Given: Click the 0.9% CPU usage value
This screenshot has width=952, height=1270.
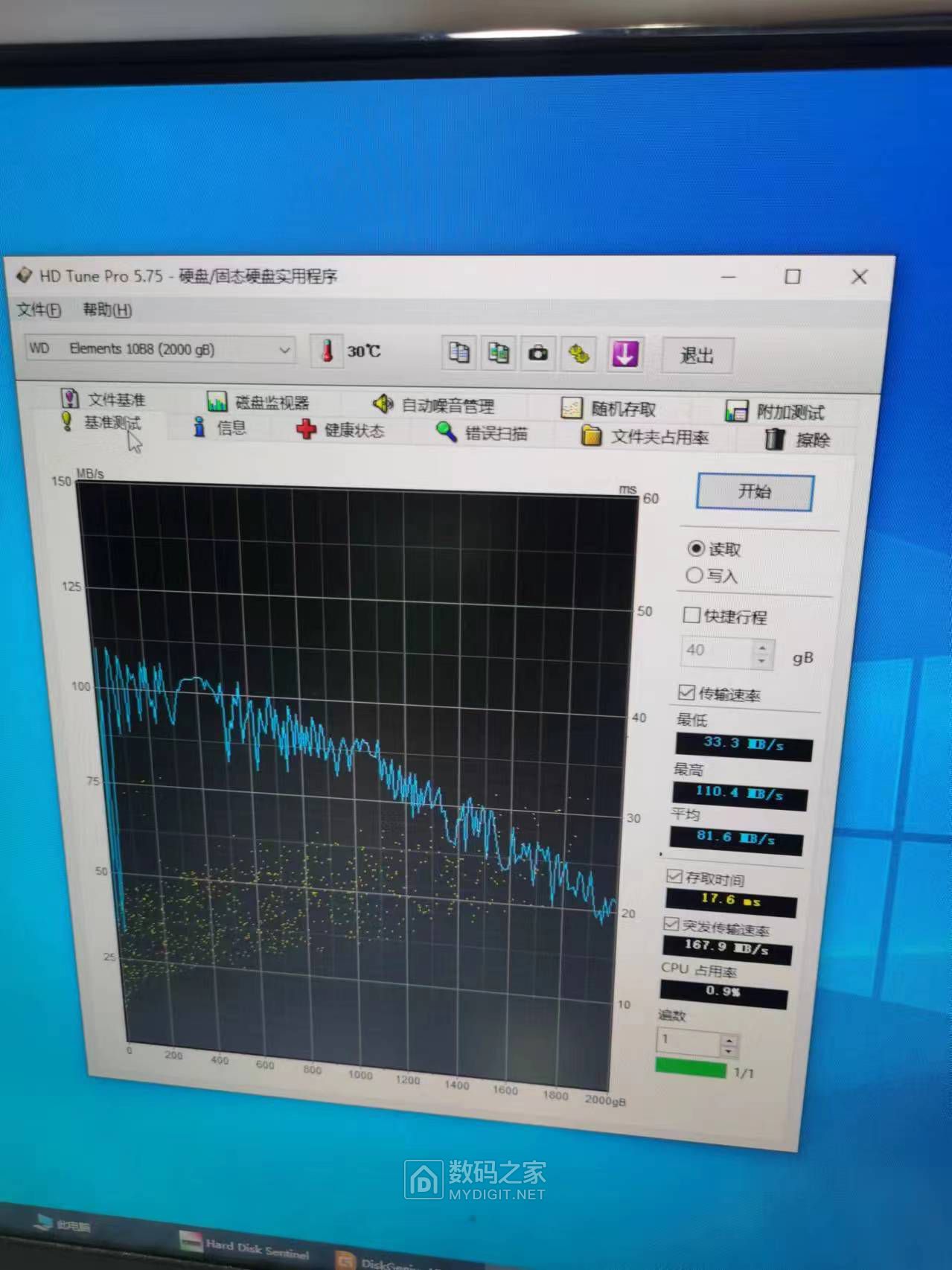Looking at the screenshot, I should tap(723, 993).
